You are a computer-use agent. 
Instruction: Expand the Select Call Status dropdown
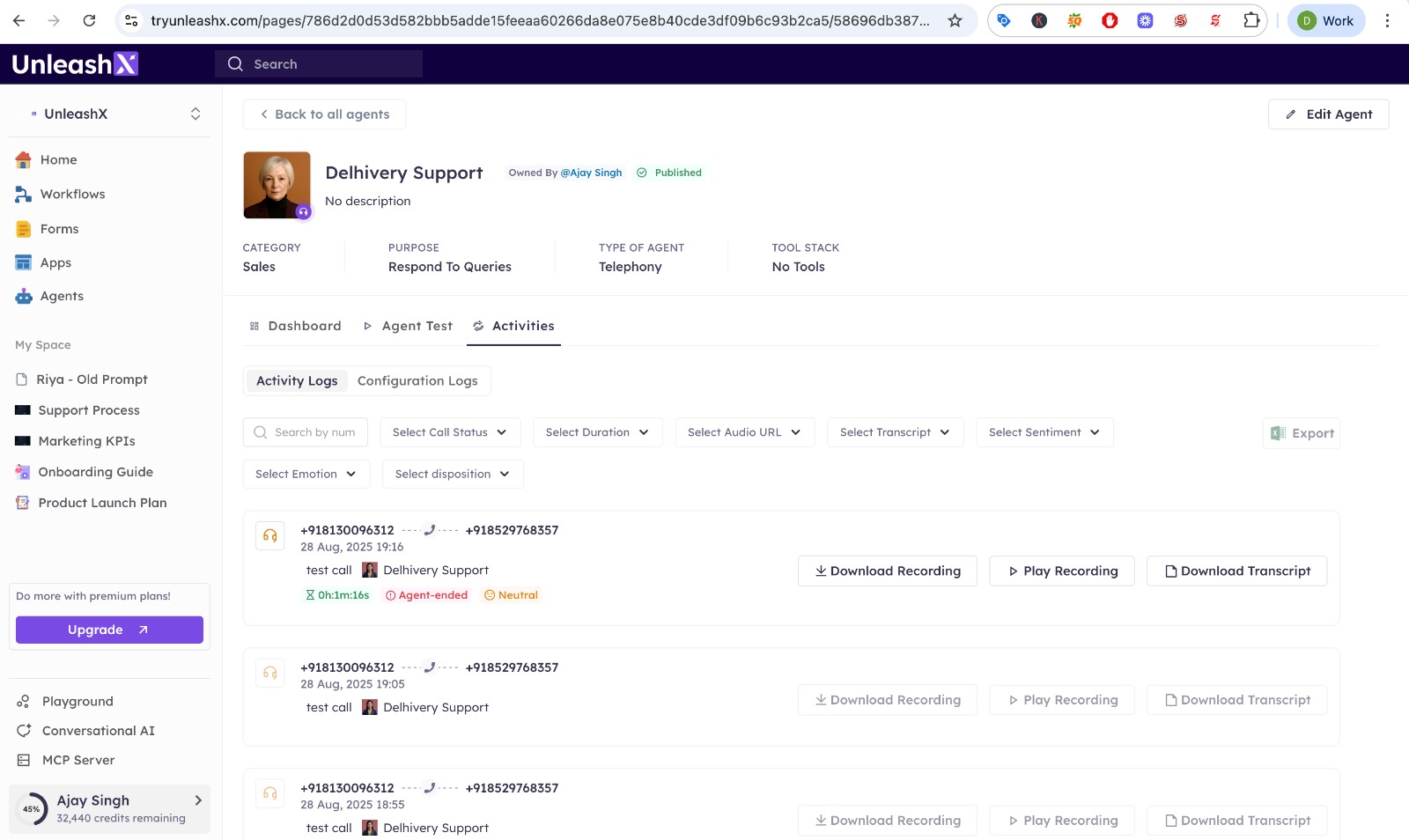click(x=450, y=432)
